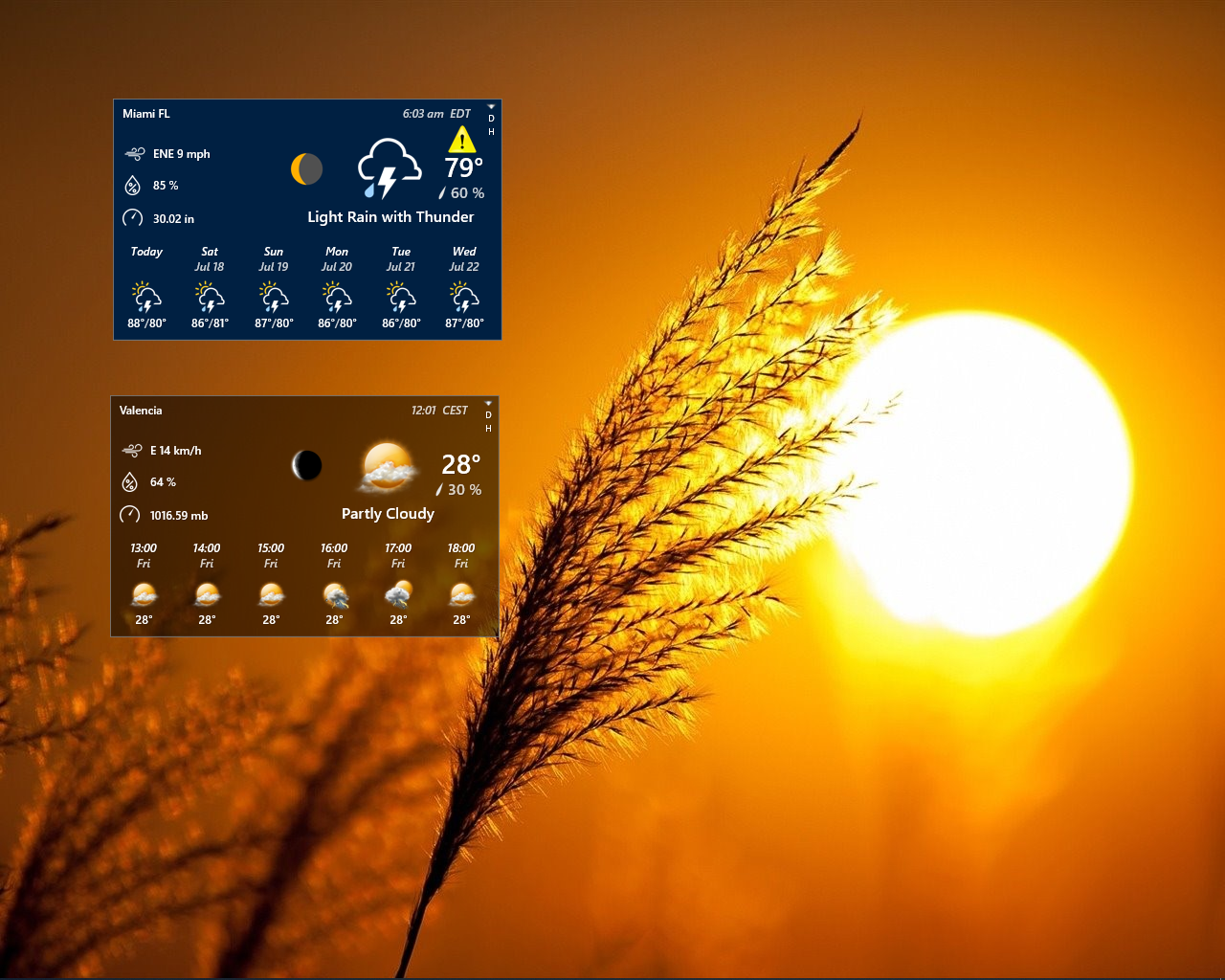Click the Tue Jul 21 forecast icon
The width and height of the screenshot is (1225, 980).
(401, 297)
